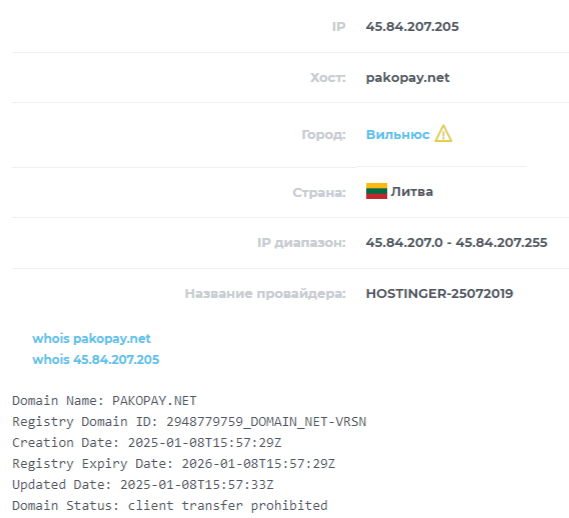This screenshot has width=569, height=518.
Task: Click the IP address value 45.84.207.205
Action: pyautogui.click(x=412, y=26)
